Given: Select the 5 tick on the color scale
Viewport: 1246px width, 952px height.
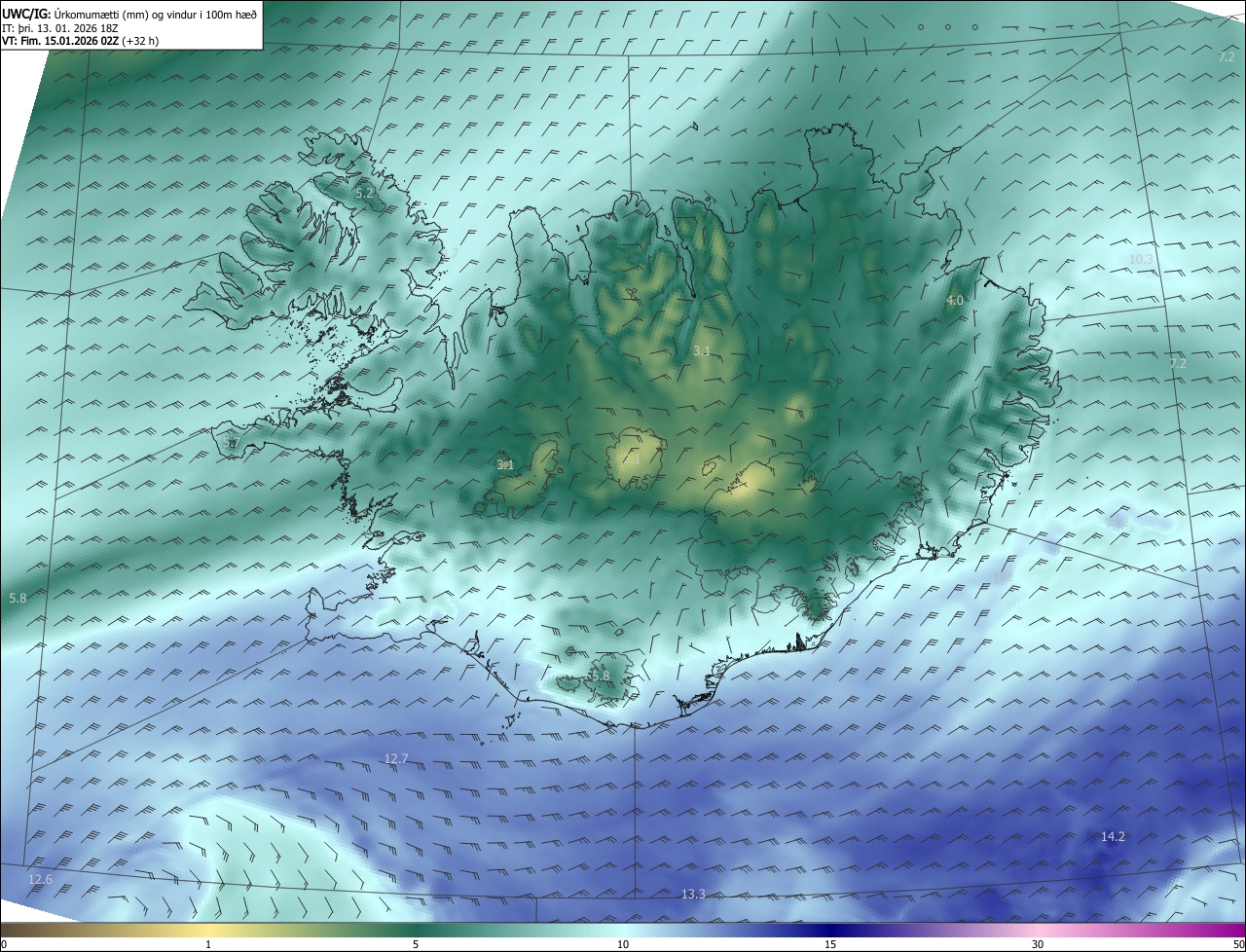Looking at the screenshot, I should coord(416,944).
